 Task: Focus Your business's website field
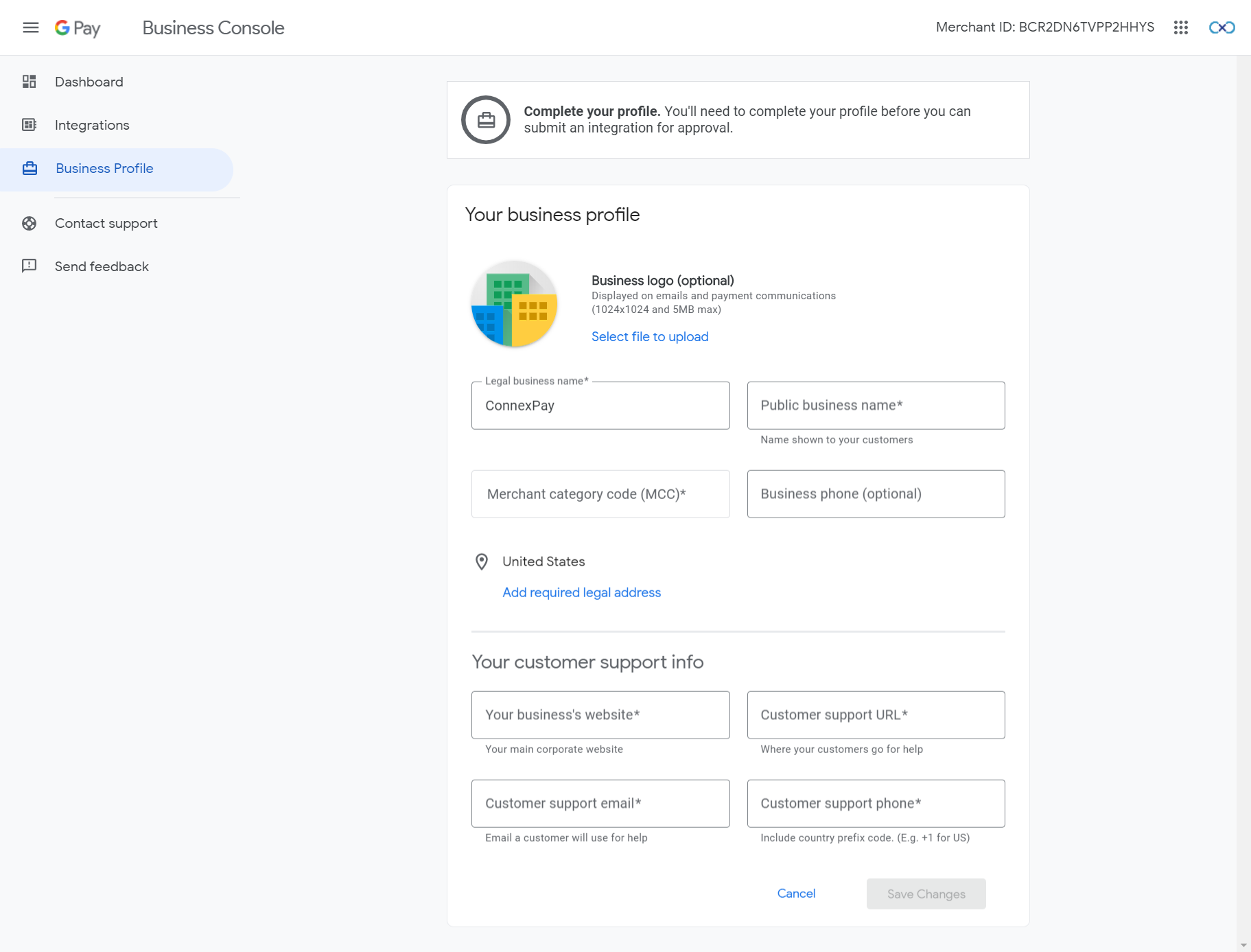pos(600,715)
